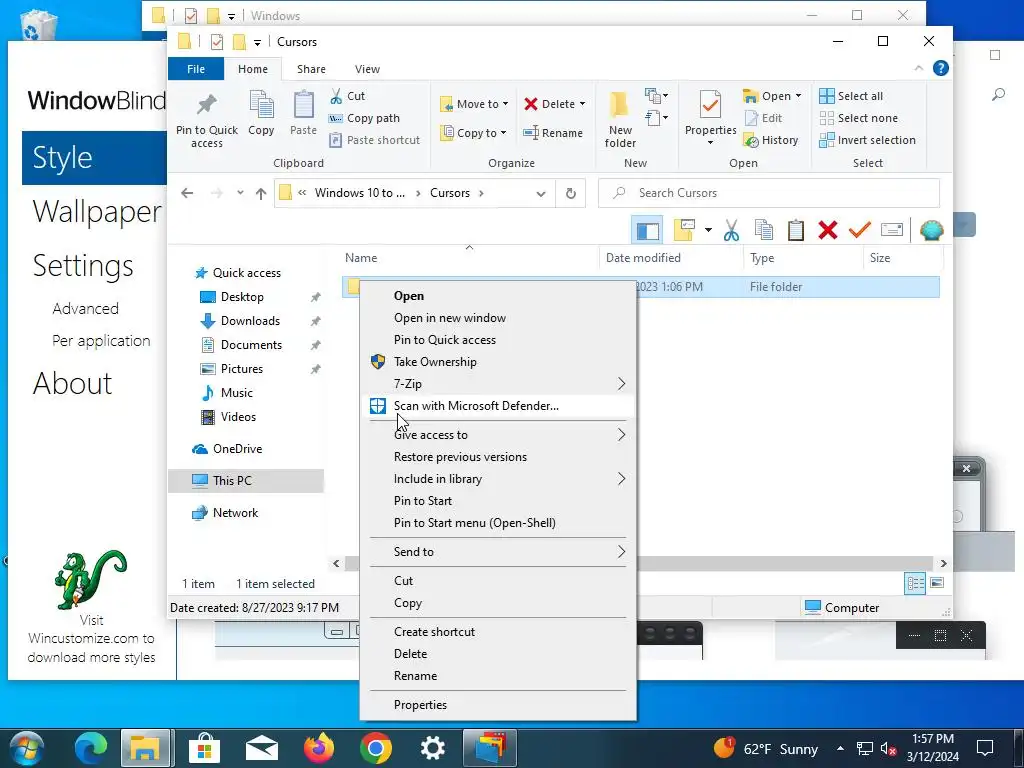Image resolution: width=1024 pixels, height=768 pixels.
Task: Click Pin to Quick access ribbon icon
Action: click(206, 120)
